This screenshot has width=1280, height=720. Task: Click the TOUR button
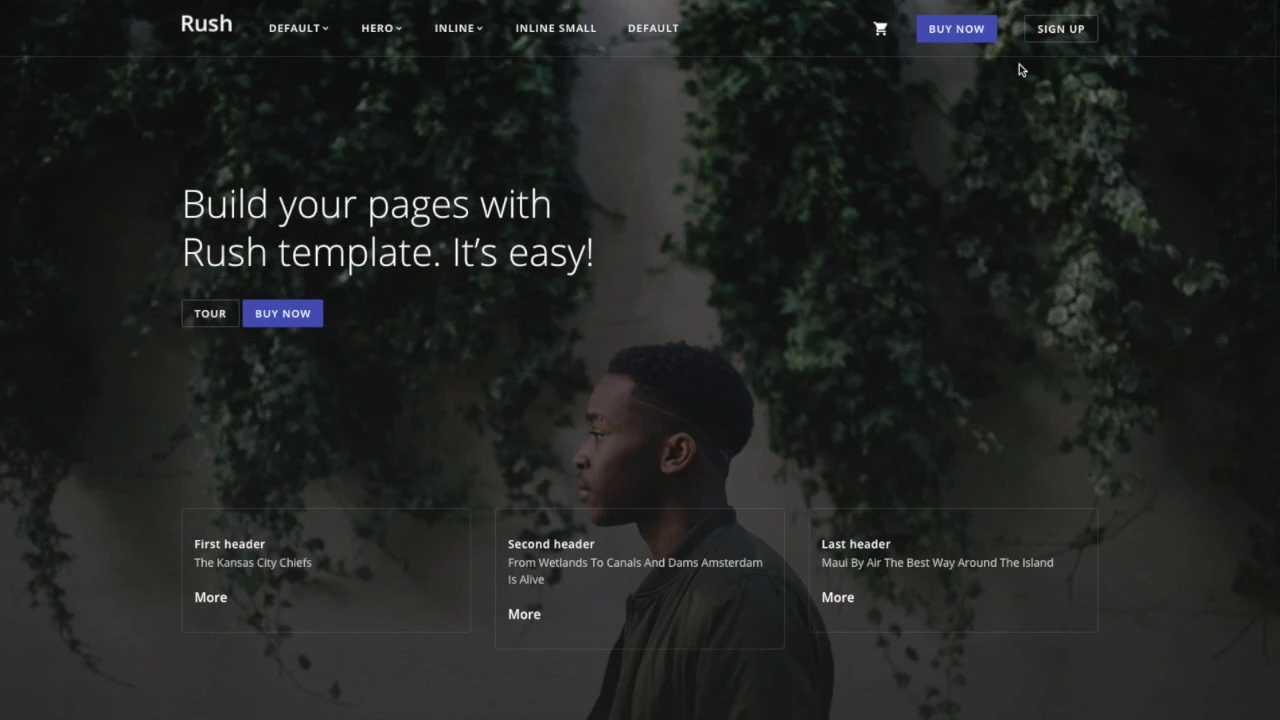click(210, 313)
